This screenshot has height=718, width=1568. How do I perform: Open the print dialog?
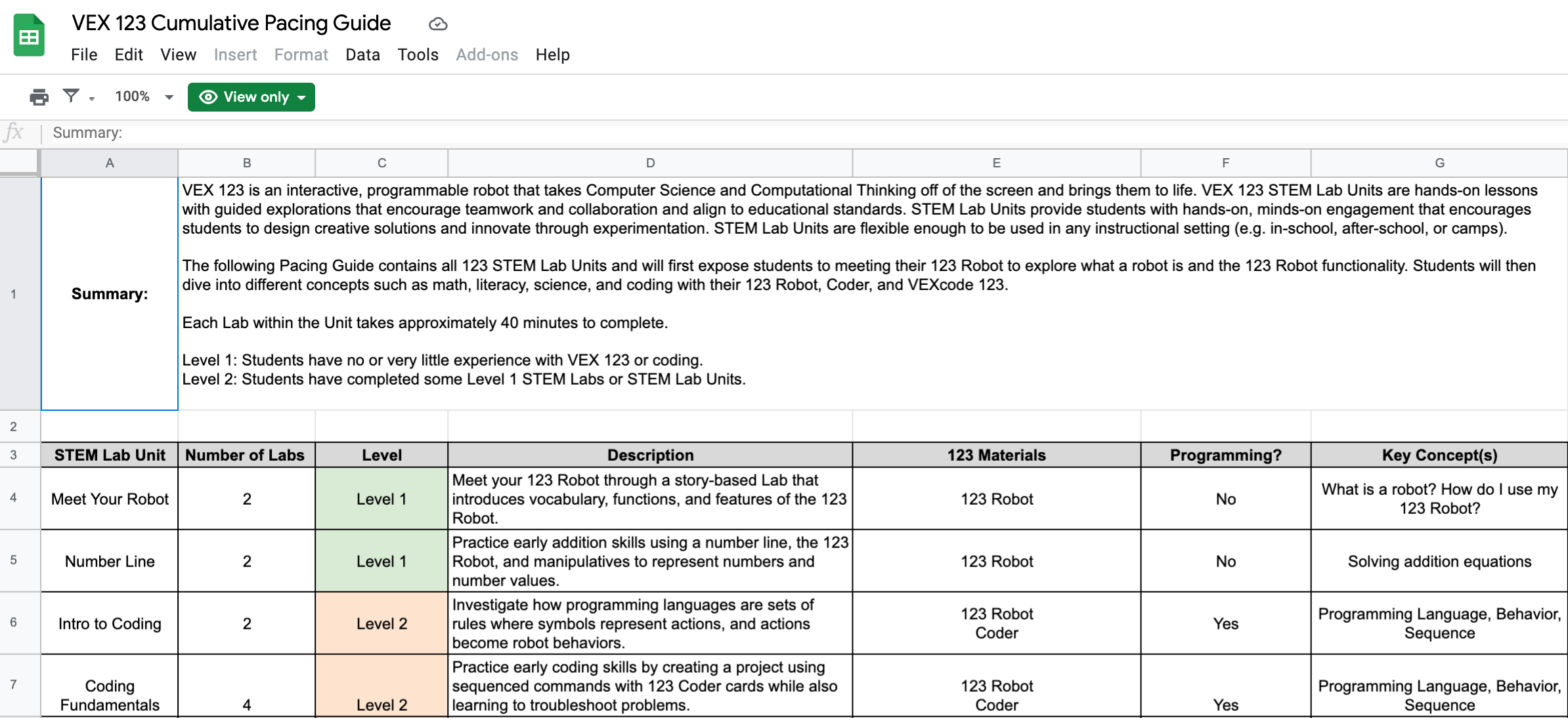click(38, 96)
